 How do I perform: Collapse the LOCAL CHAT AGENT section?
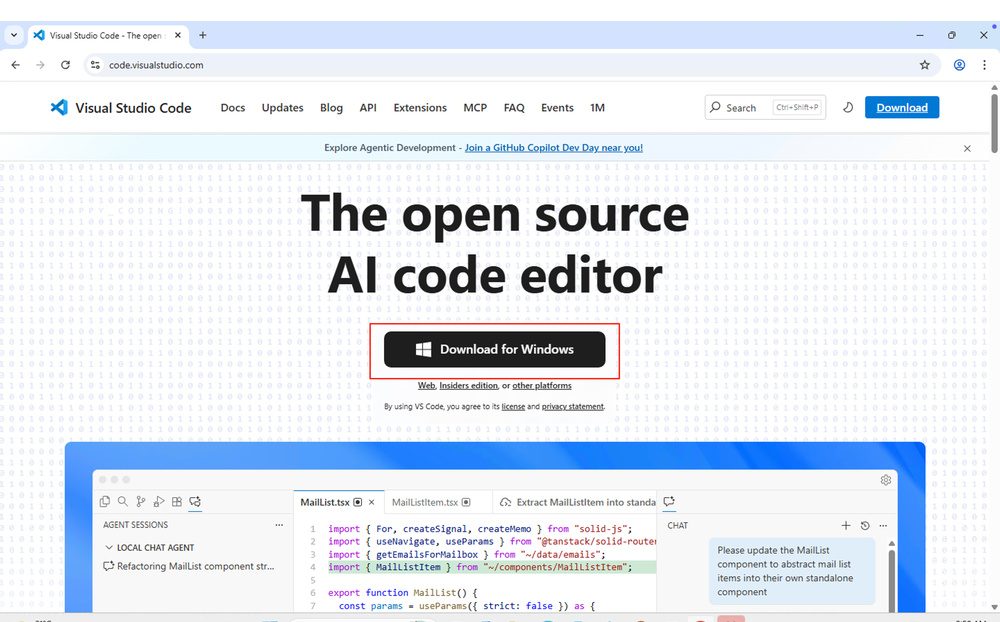pyautogui.click(x=110, y=548)
